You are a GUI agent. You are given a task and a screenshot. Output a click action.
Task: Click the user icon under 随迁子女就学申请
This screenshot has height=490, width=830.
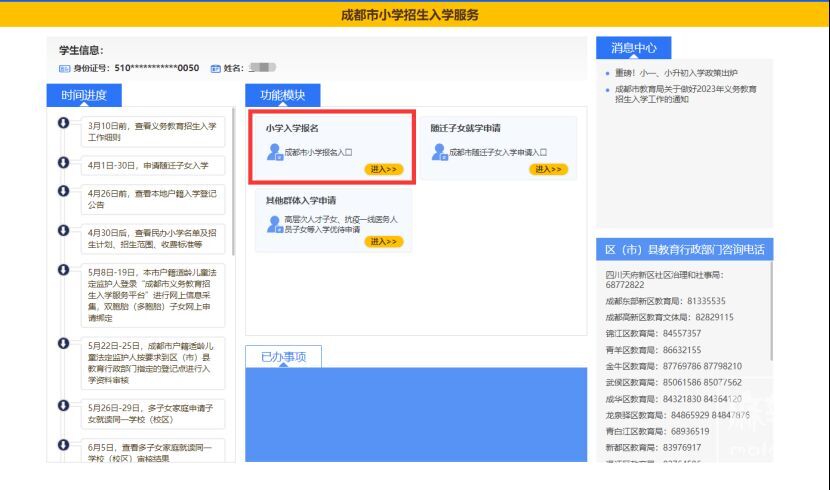click(439, 152)
